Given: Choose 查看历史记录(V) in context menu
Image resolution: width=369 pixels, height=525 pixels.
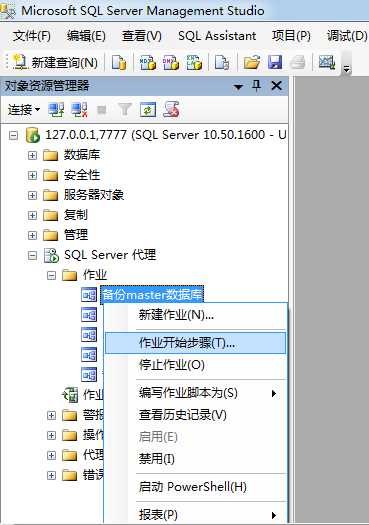Looking at the screenshot, I should click(196, 415).
